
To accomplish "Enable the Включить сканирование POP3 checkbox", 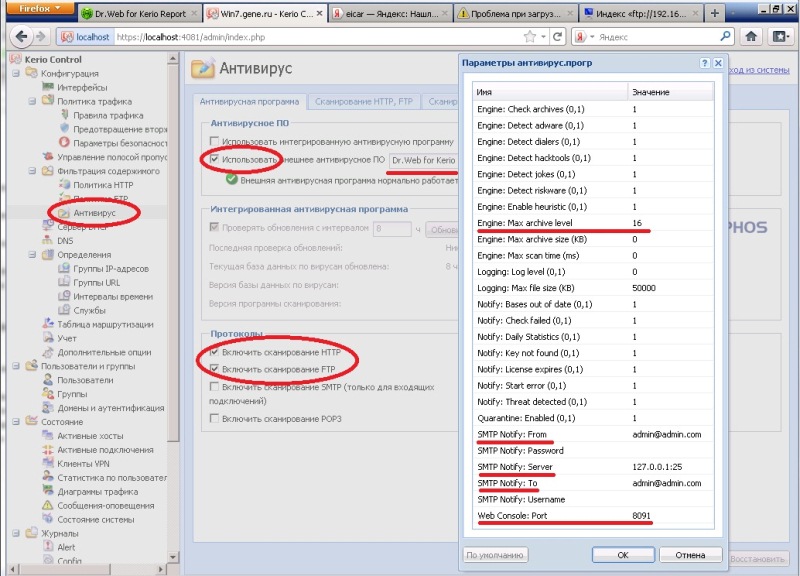I will tap(215, 418).
